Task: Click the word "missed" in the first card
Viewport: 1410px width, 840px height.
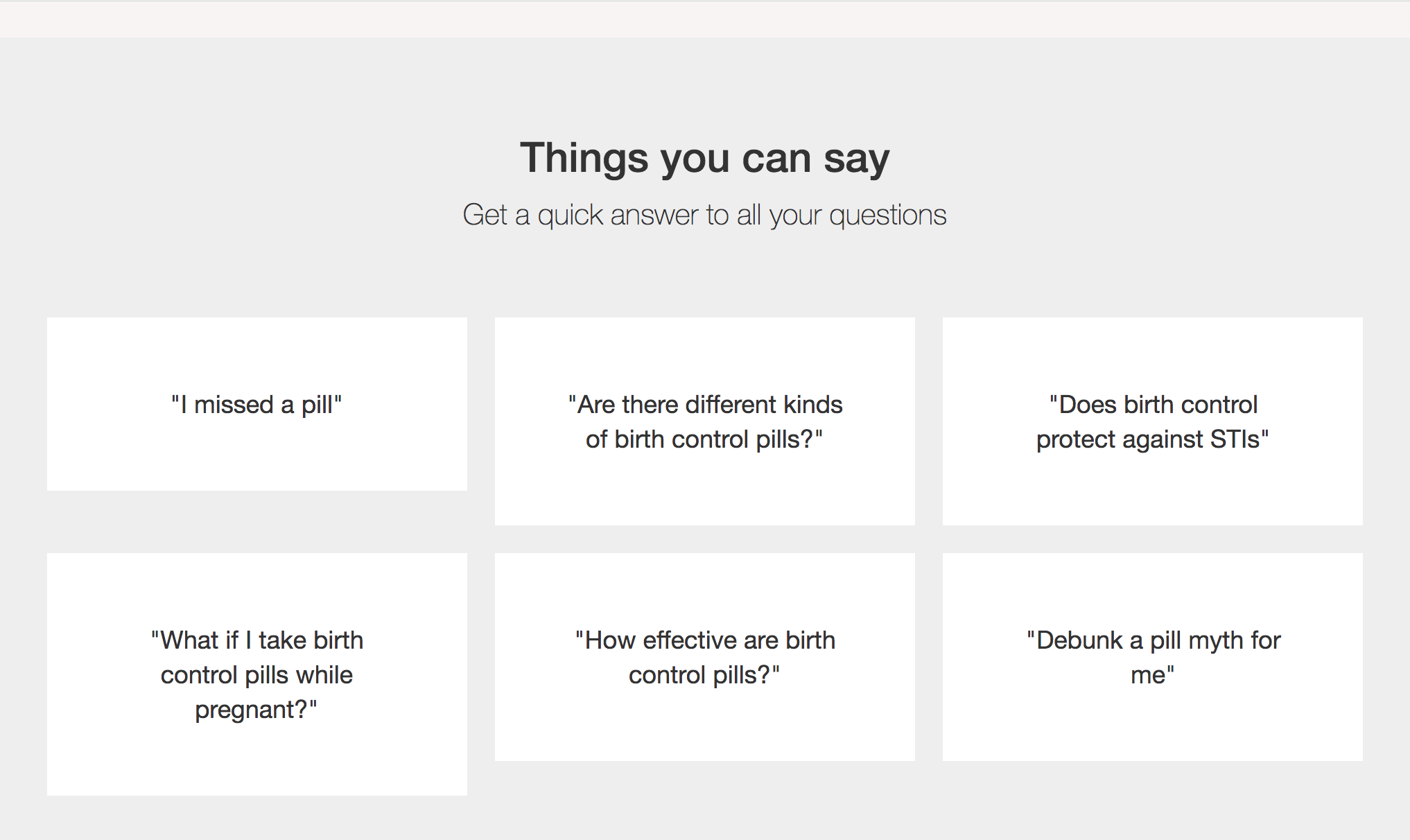Action: coord(234,405)
